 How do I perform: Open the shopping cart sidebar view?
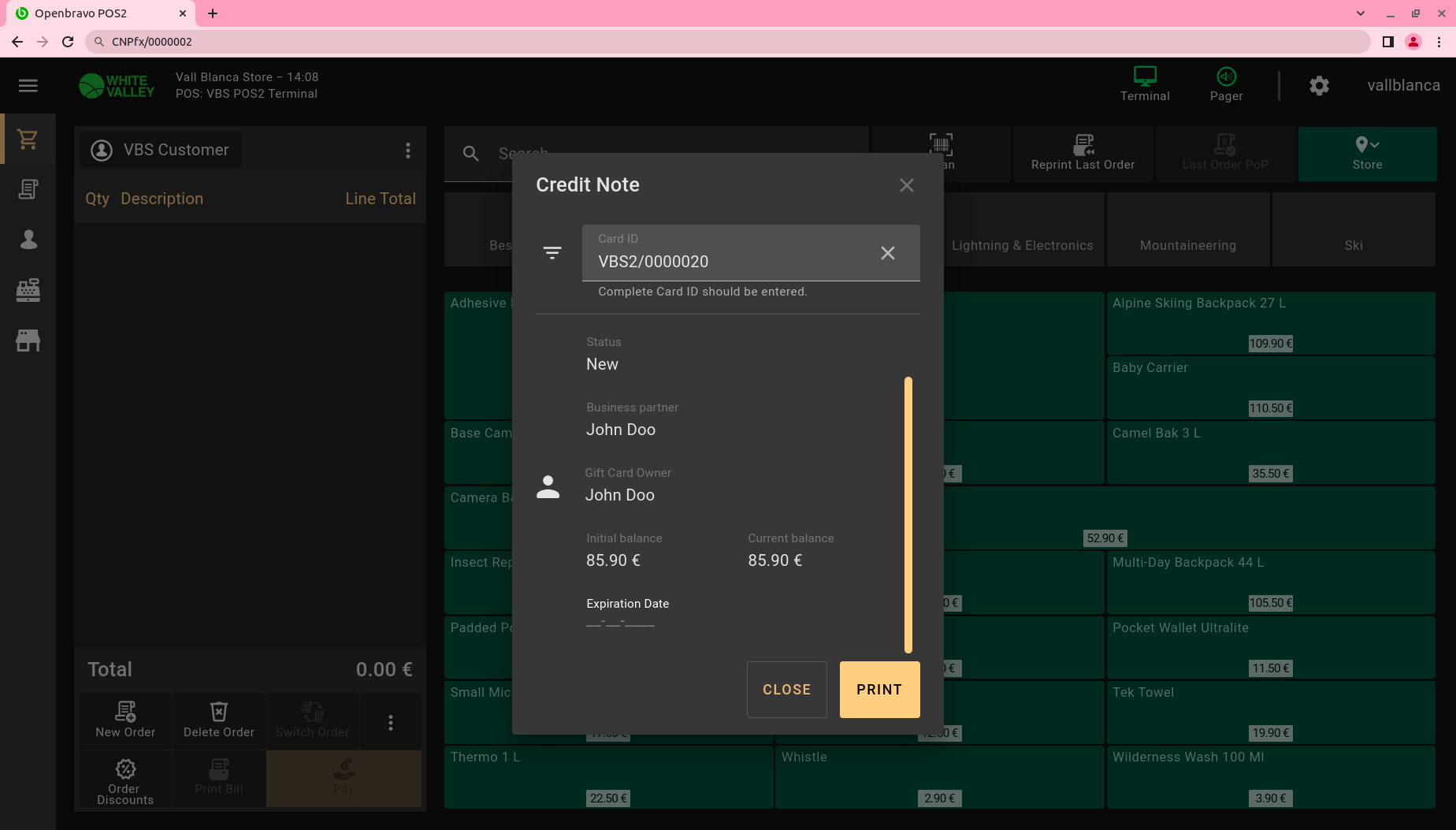coord(28,140)
